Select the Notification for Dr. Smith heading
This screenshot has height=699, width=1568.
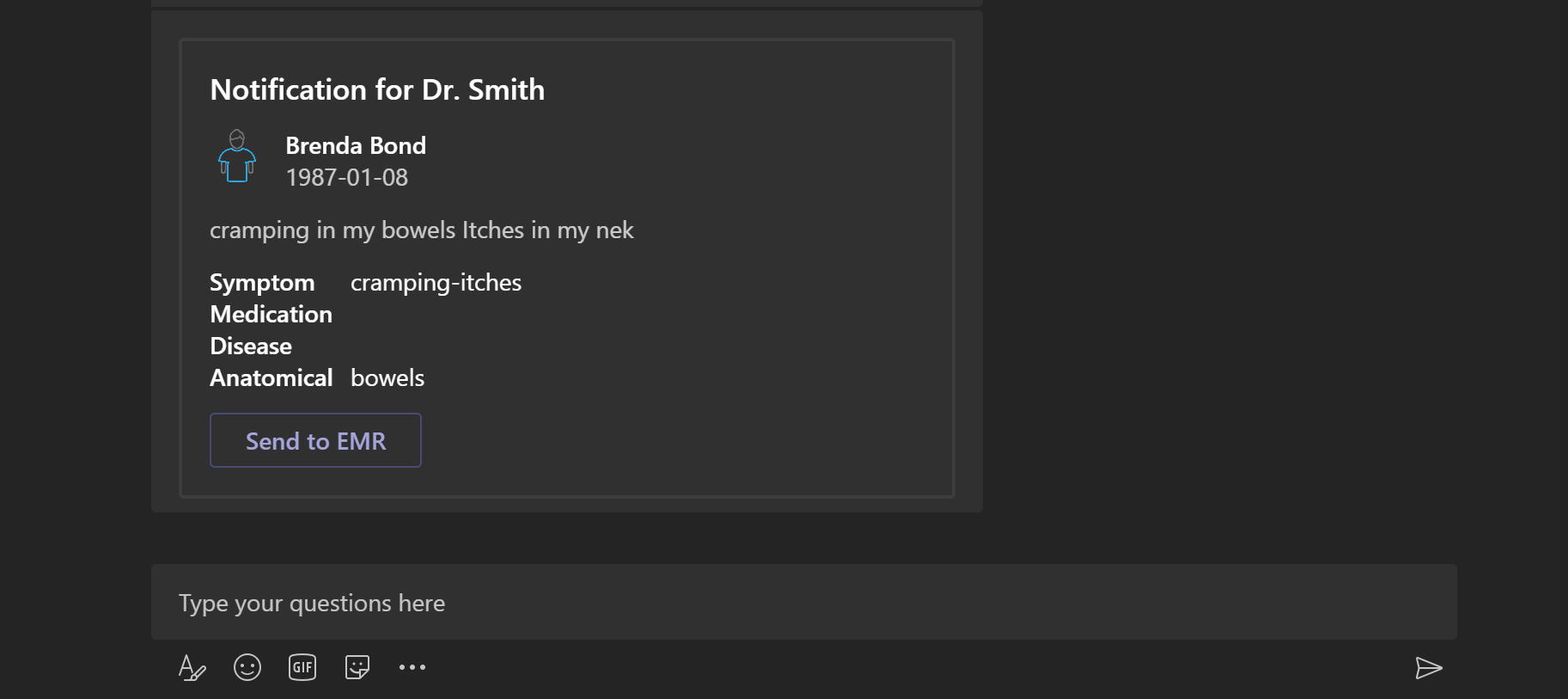click(x=377, y=89)
